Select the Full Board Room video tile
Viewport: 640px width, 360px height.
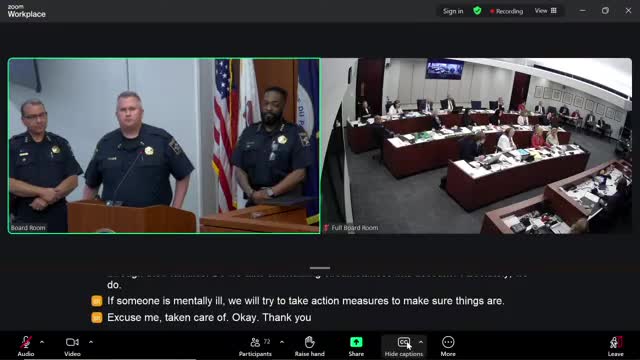point(477,146)
